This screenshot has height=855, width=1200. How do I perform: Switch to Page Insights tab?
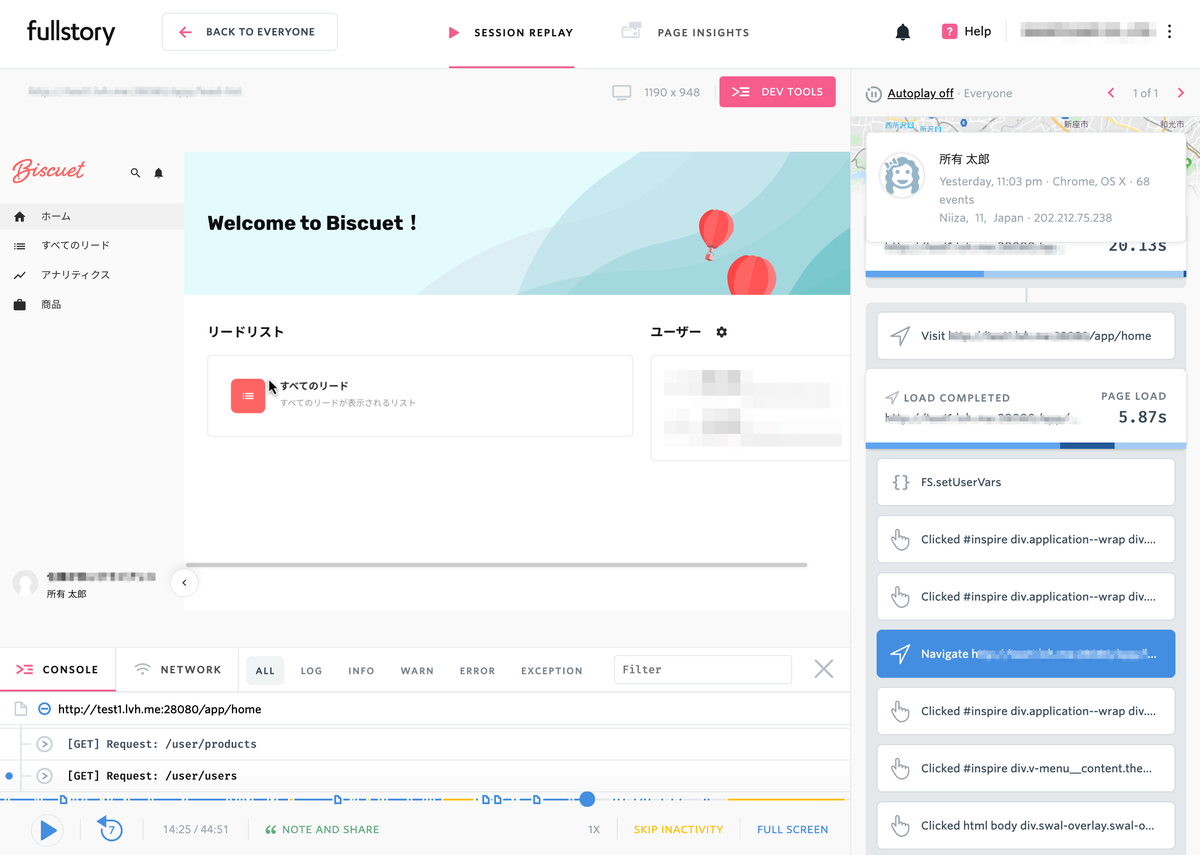tap(685, 32)
